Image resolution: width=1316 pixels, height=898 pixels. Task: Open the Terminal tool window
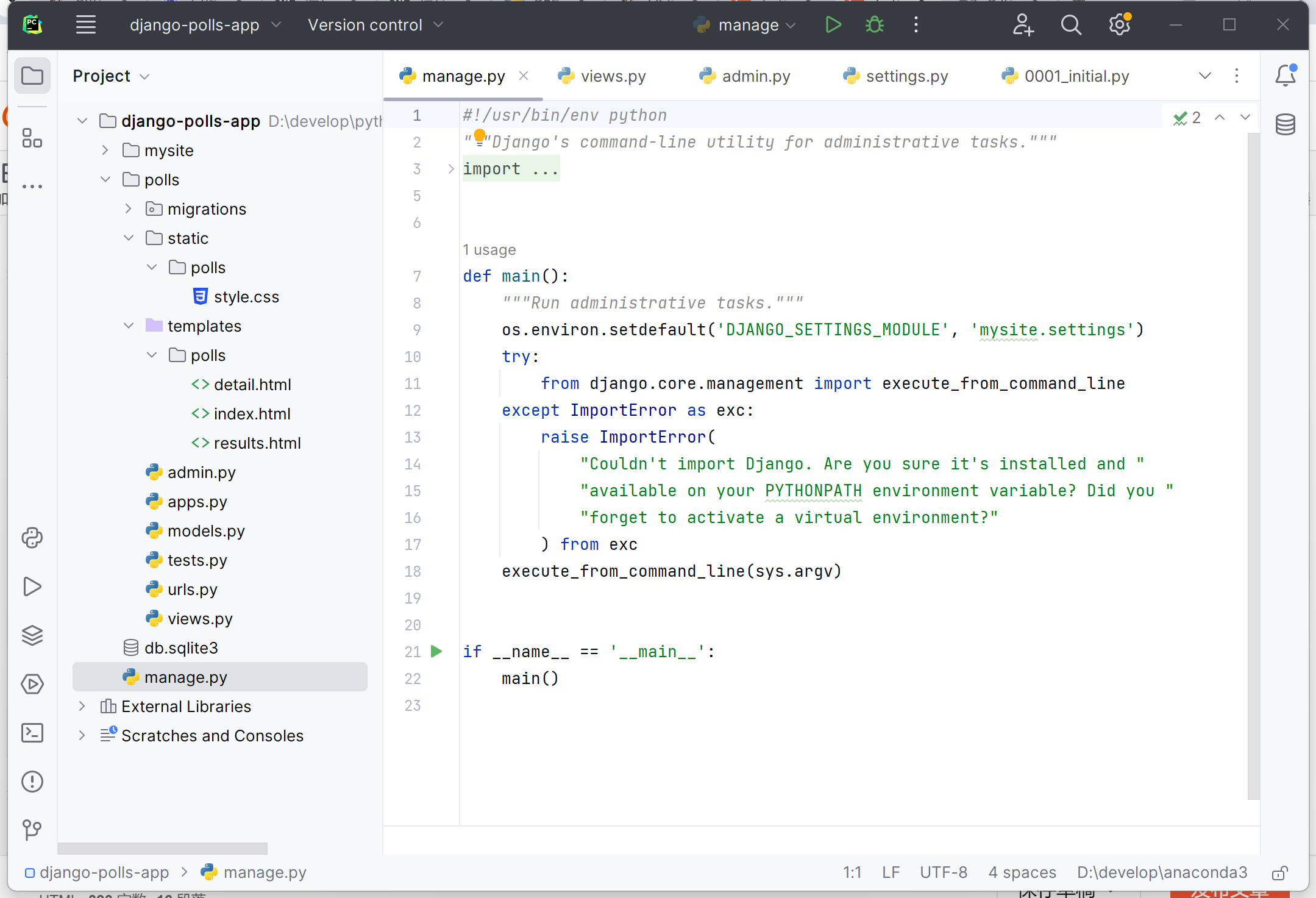(32, 733)
